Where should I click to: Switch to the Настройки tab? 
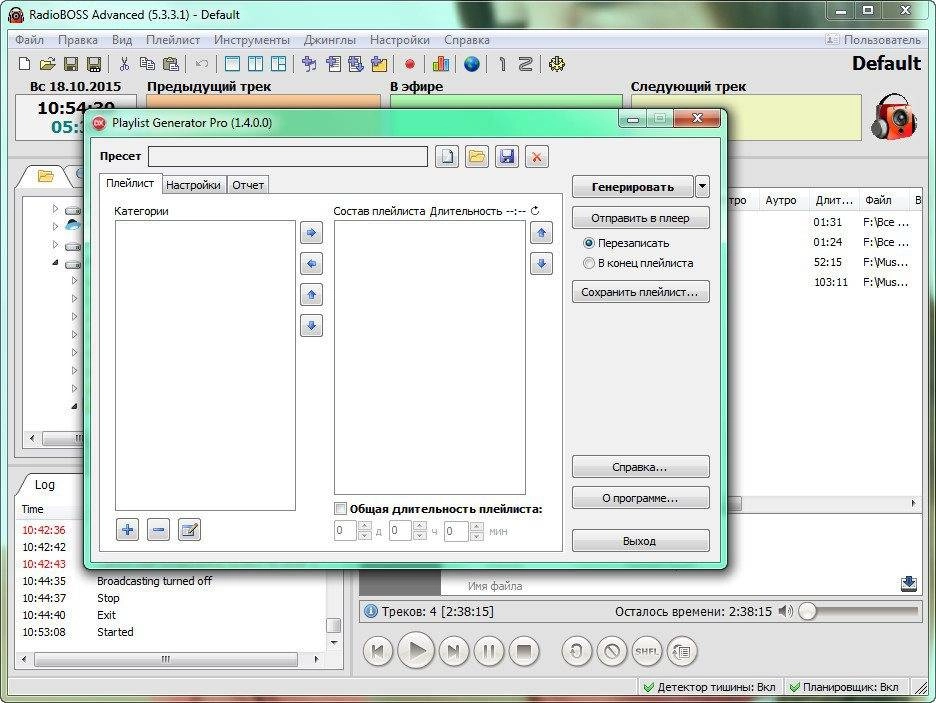pos(193,185)
